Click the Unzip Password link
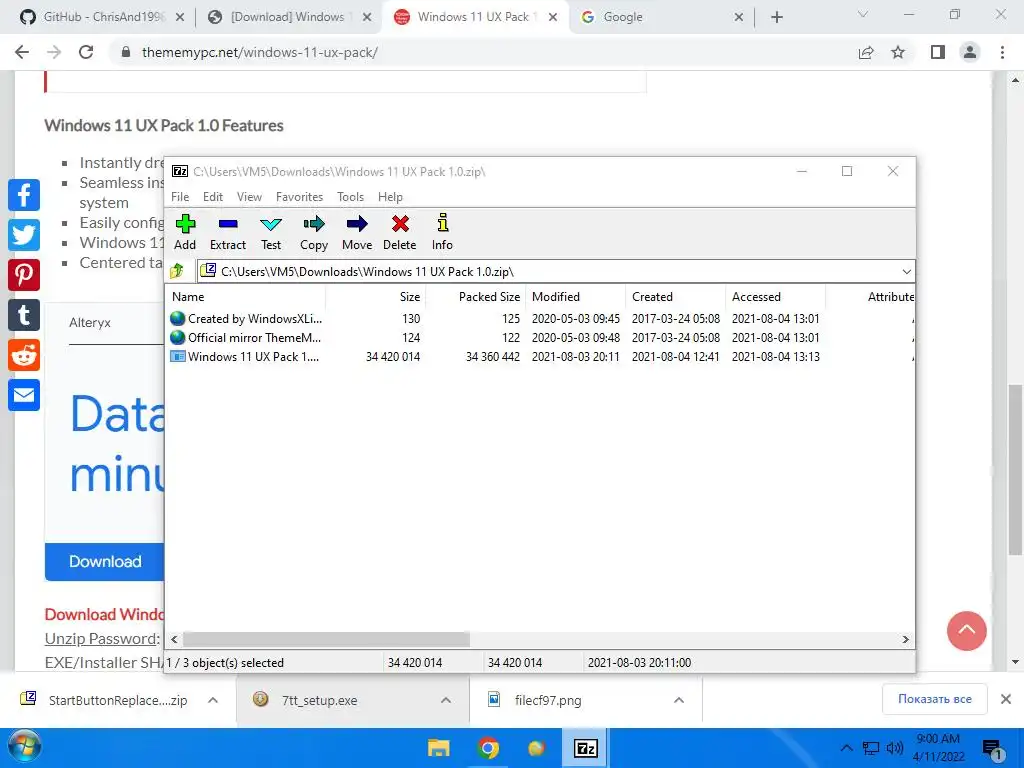The width and height of the screenshot is (1024, 768). [x=101, y=639]
